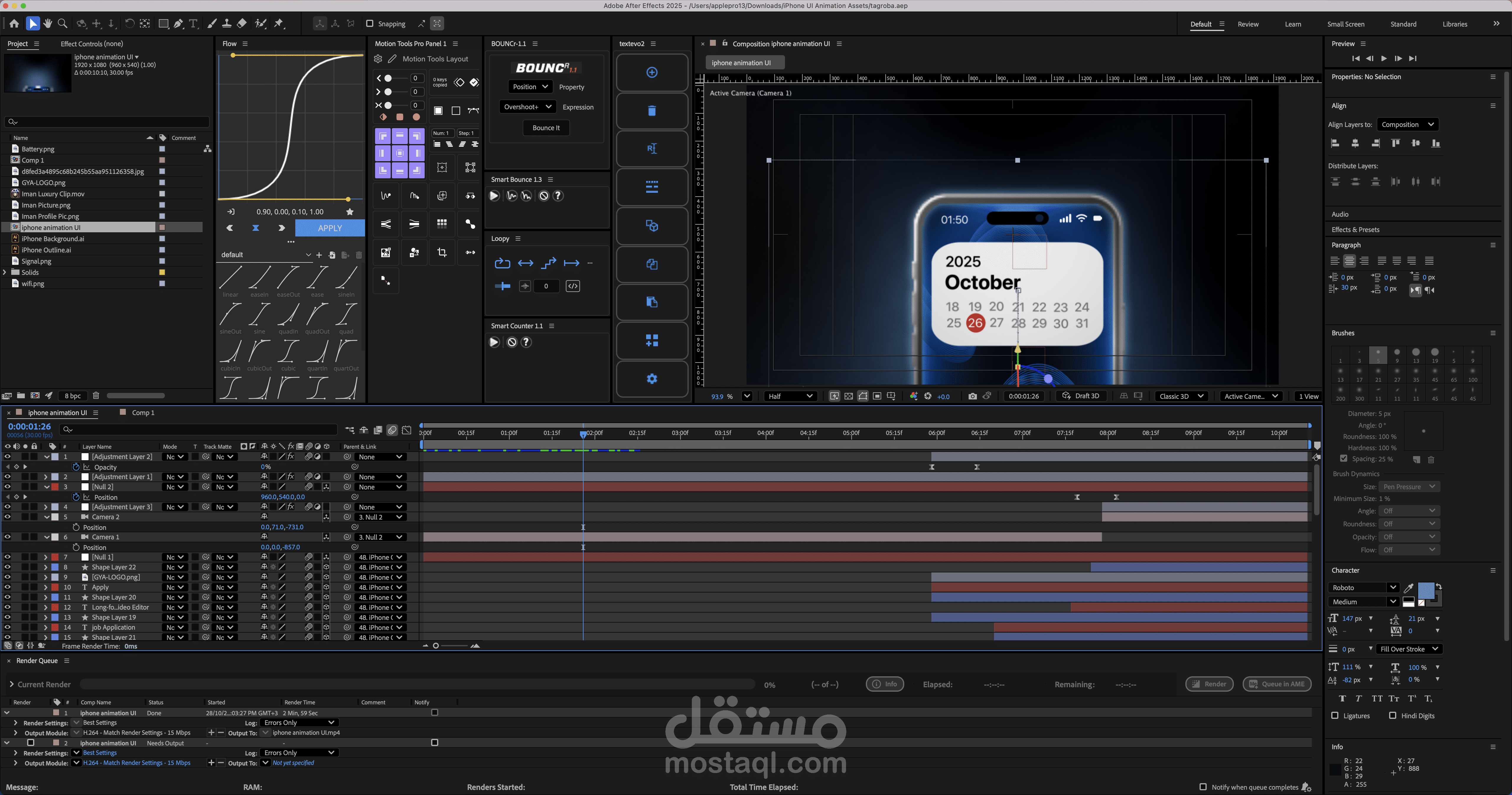Switch to the Learn workspace
The width and height of the screenshot is (1512, 795).
(x=1293, y=24)
